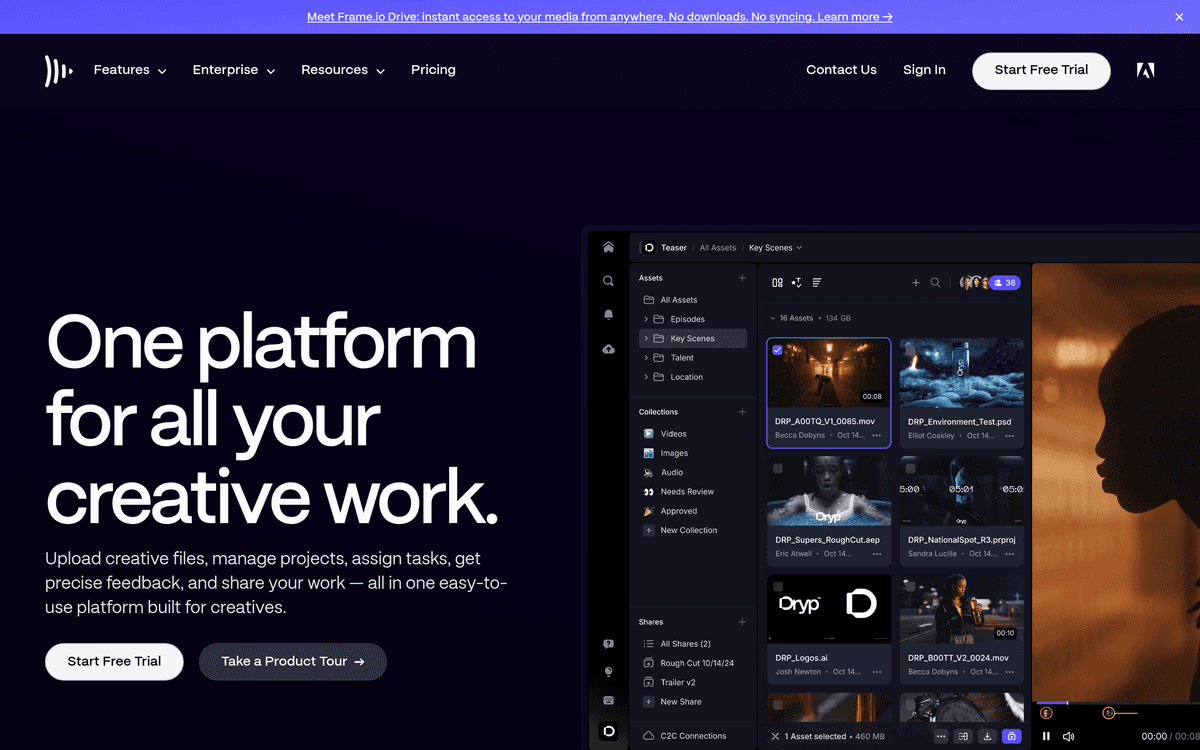Click the lightbulb tips icon

click(x=608, y=672)
